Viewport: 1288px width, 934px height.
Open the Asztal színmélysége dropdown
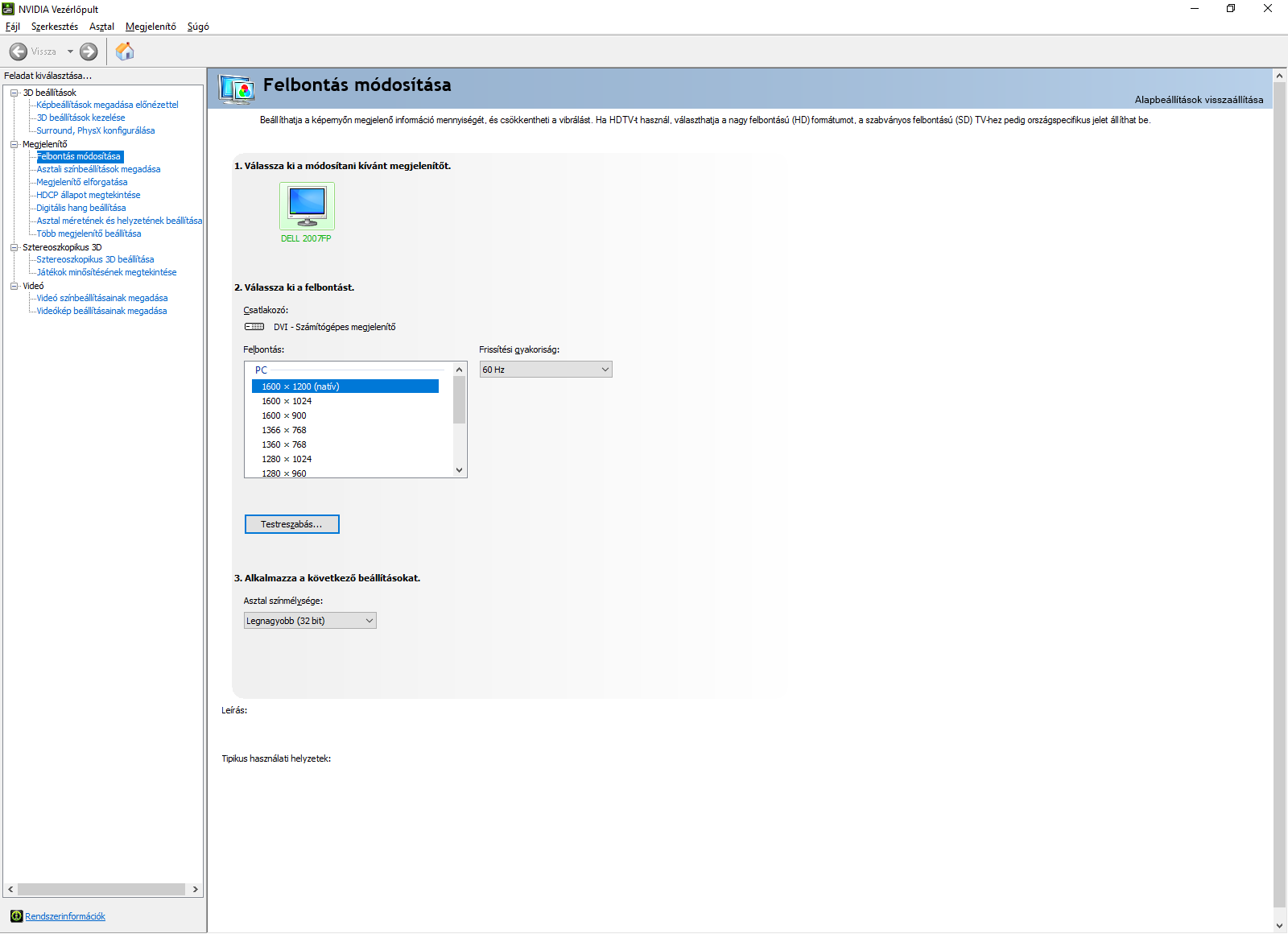pos(310,621)
